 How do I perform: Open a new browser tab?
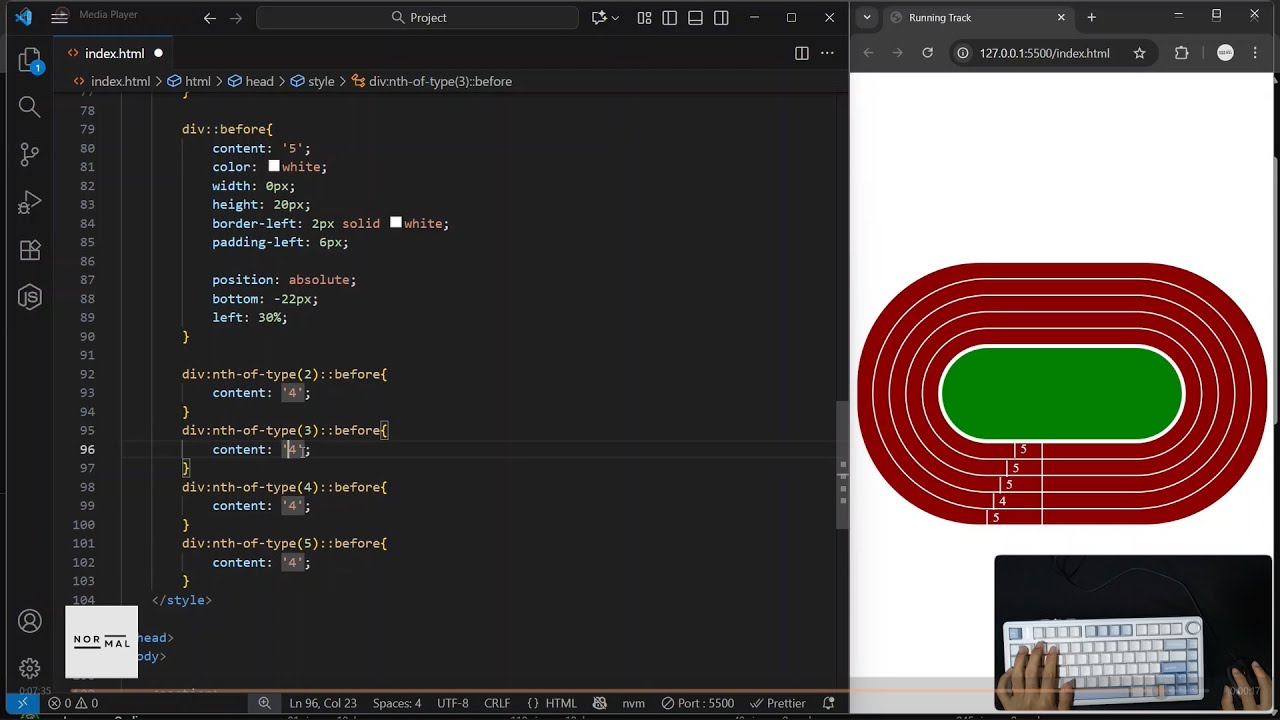1091,17
